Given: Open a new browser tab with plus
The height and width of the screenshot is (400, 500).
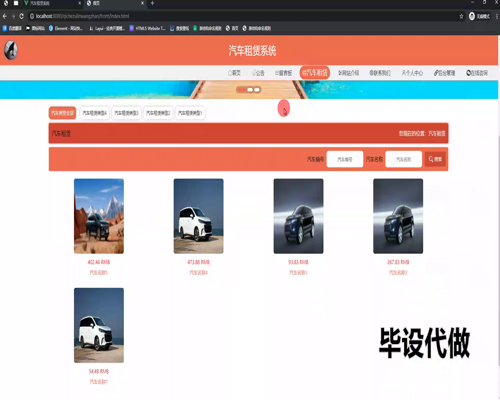Looking at the screenshot, I should click(x=152, y=3).
